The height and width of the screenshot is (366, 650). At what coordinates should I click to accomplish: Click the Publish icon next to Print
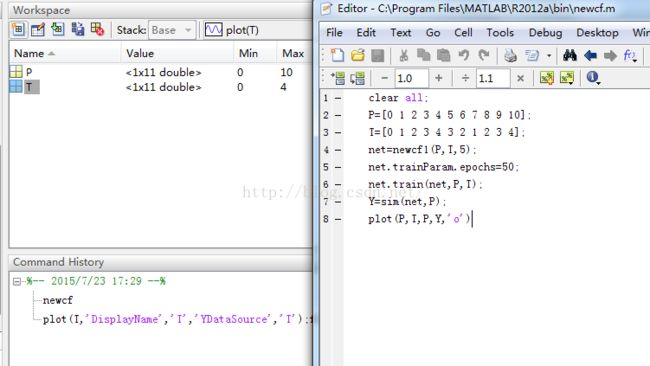tap(532, 55)
